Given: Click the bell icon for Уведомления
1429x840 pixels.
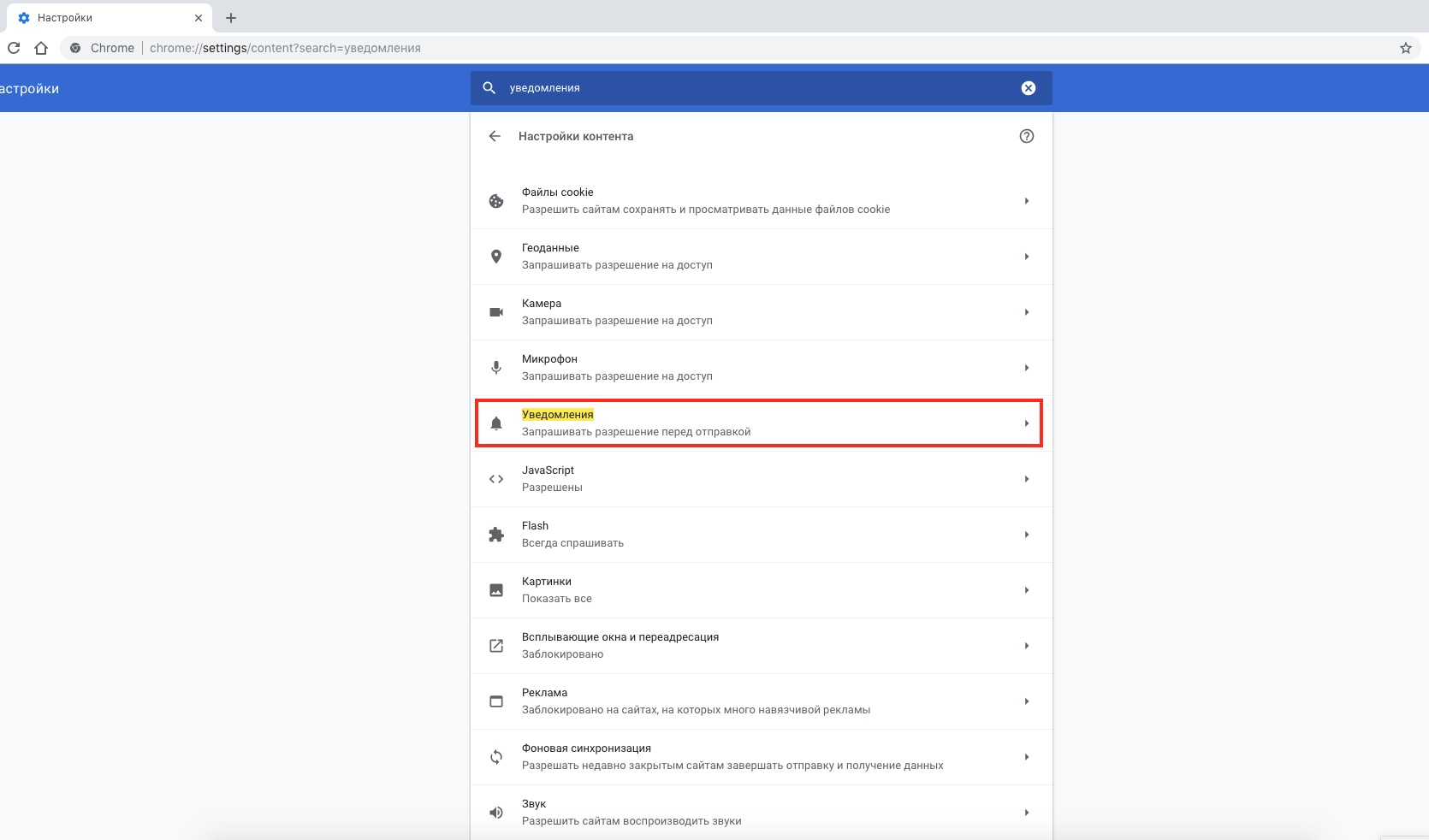Looking at the screenshot, I should tap(496, 423).
